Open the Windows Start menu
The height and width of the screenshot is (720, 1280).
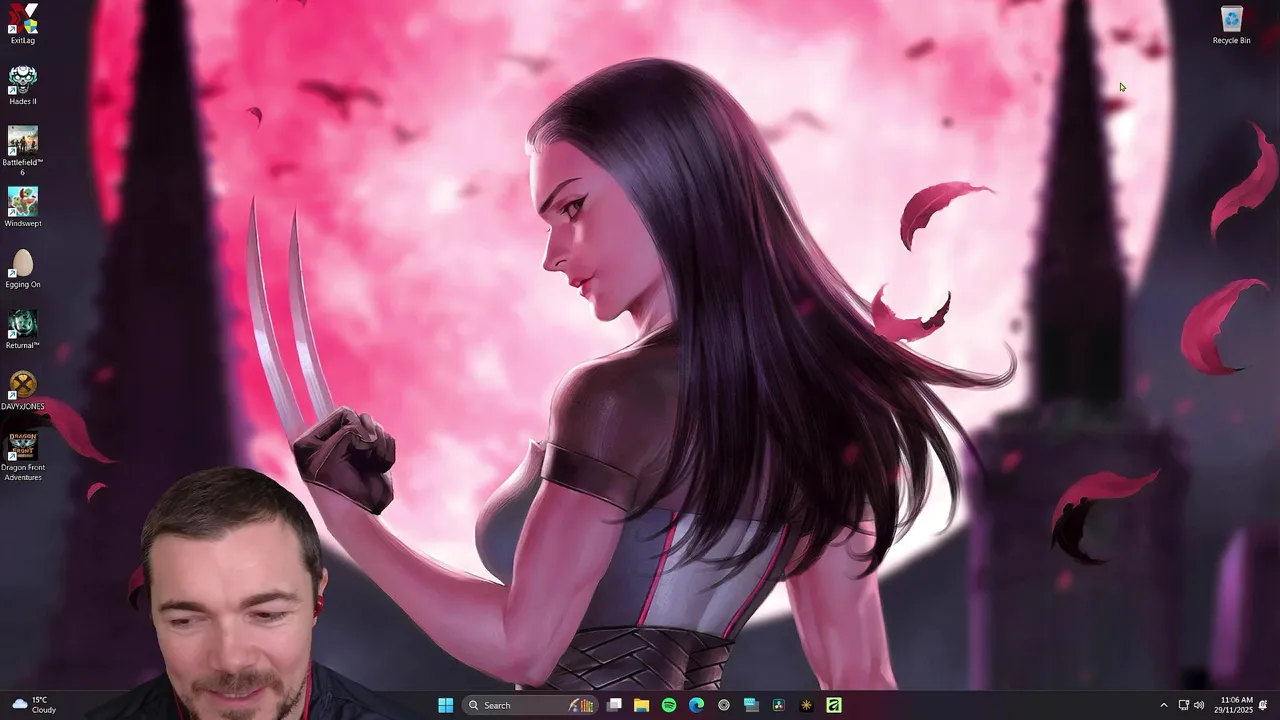click(x=445, y=705)
